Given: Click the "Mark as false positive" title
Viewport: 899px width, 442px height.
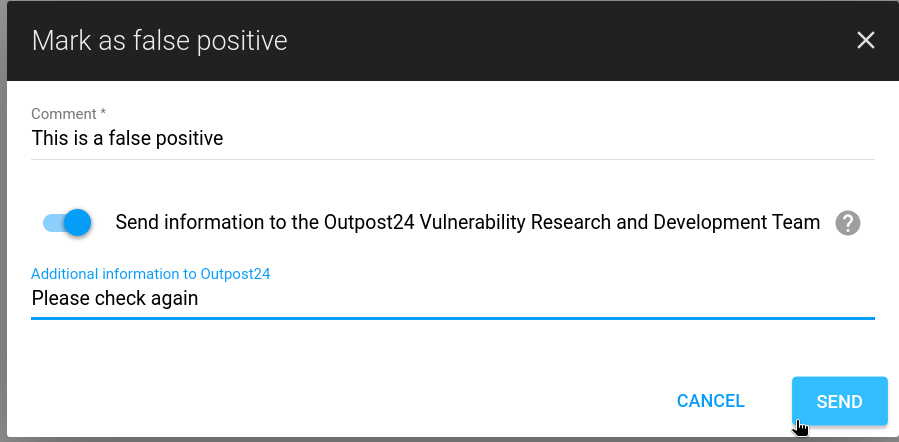Looking at the screenshot, I should tap(160, 40).
